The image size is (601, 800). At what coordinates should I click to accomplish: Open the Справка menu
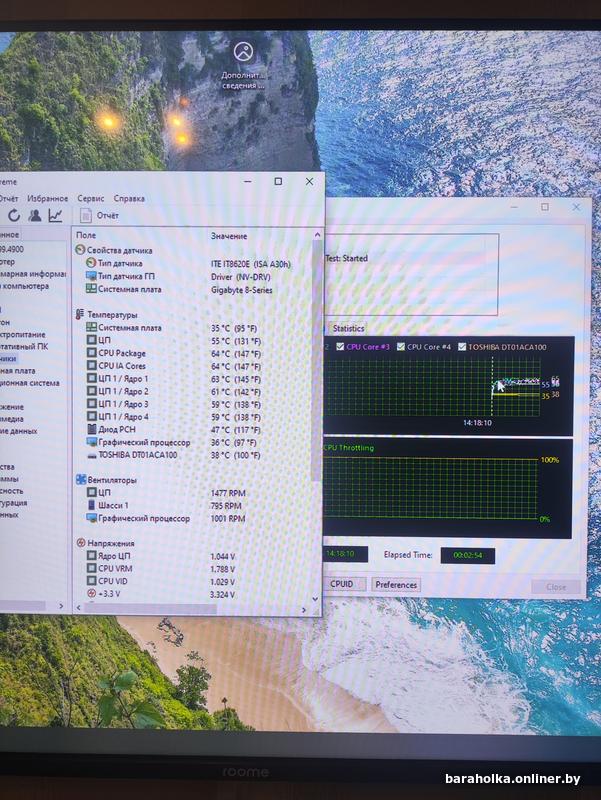click(129, 199)
